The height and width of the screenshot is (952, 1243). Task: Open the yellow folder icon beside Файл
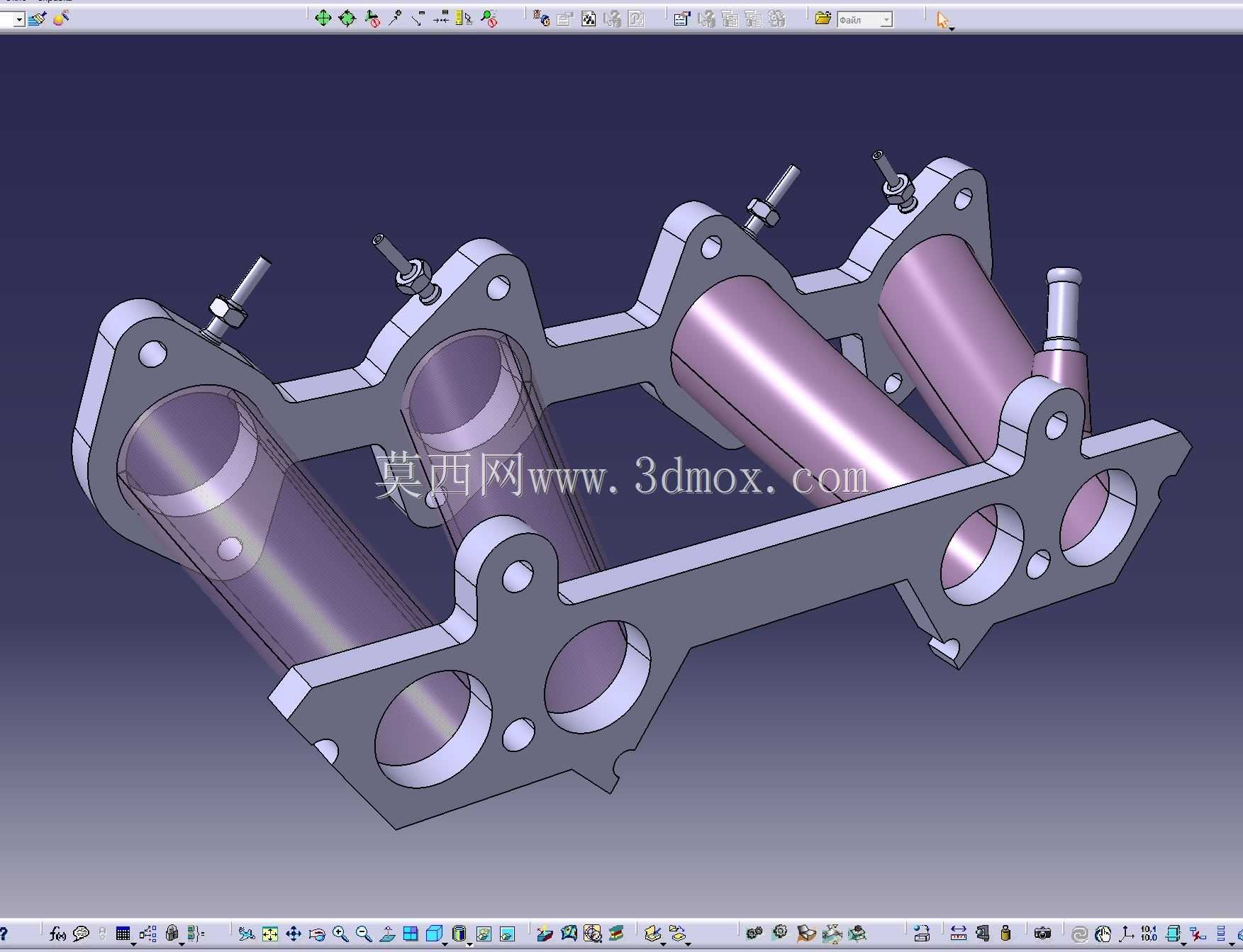(823, 18)
